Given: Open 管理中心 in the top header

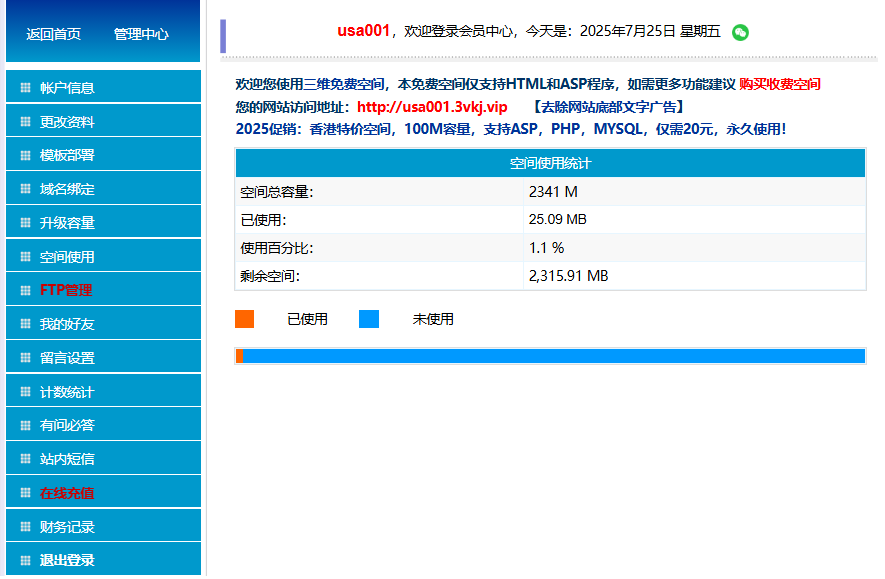Looking at the screenshot, I should tap(141, 34).
